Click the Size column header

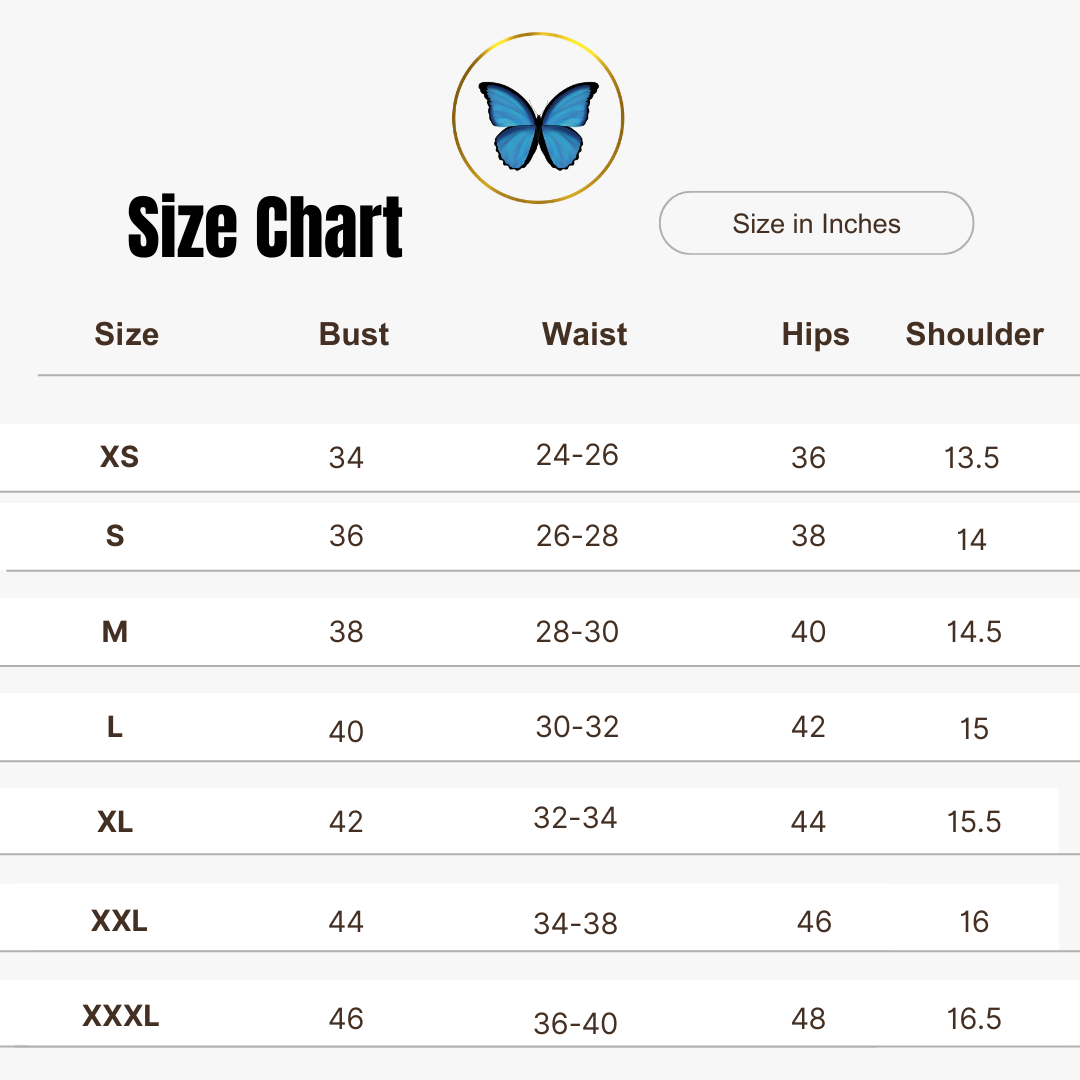click(x=126, y=334)
